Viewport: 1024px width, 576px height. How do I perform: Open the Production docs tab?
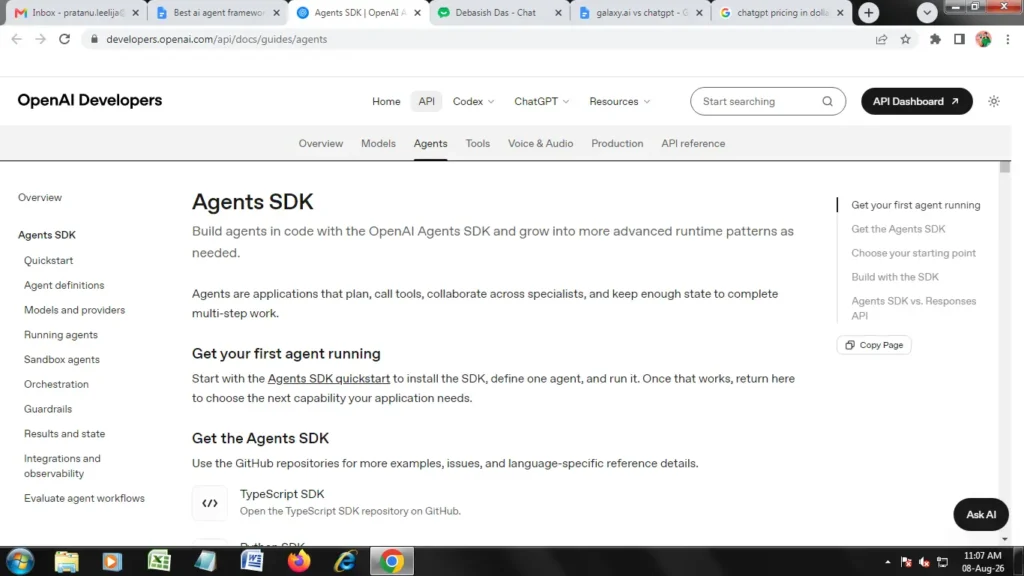pos(617,144)
